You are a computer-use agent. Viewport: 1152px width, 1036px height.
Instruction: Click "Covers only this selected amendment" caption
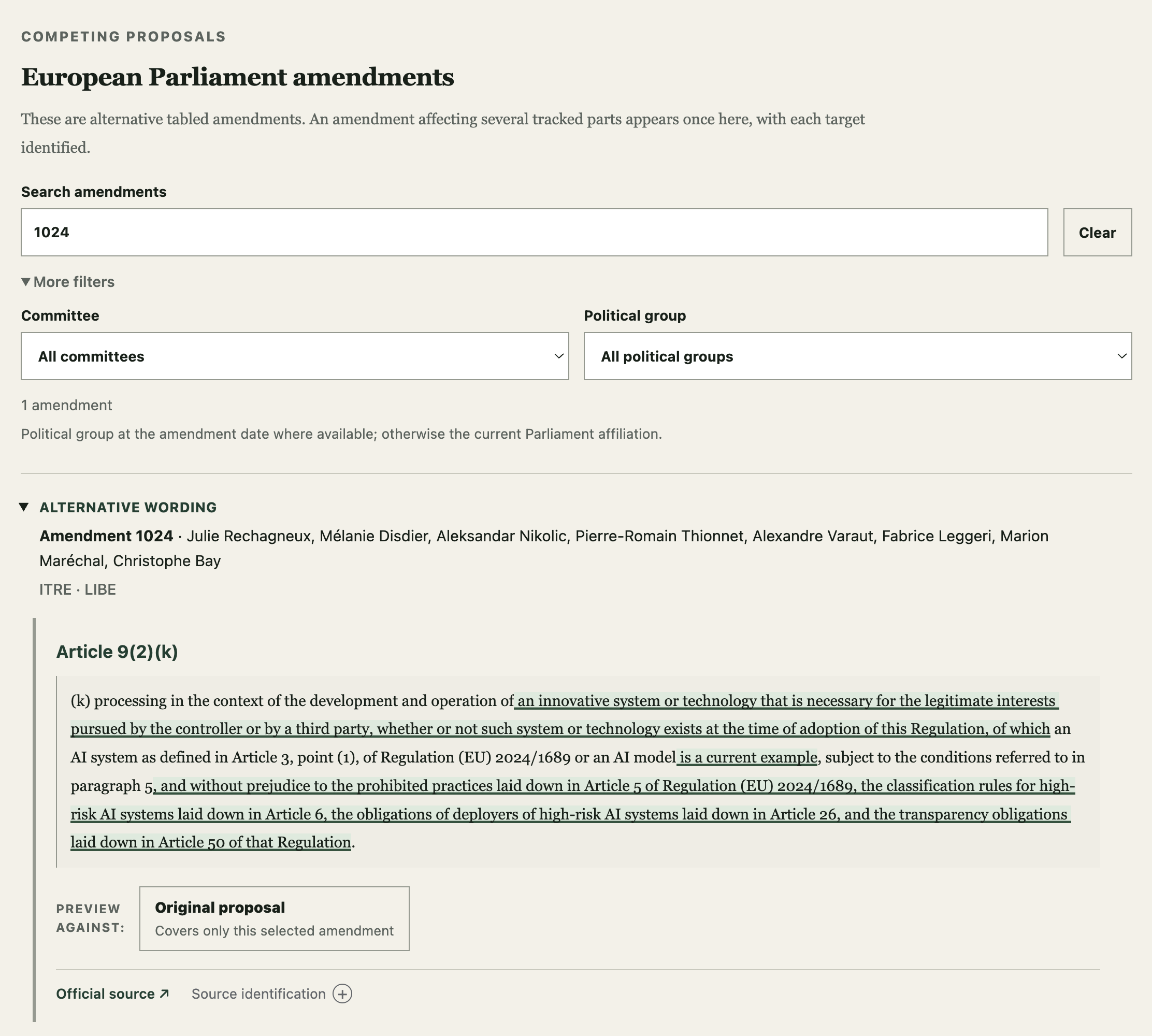pyautogui.click(x=275, y=931)
